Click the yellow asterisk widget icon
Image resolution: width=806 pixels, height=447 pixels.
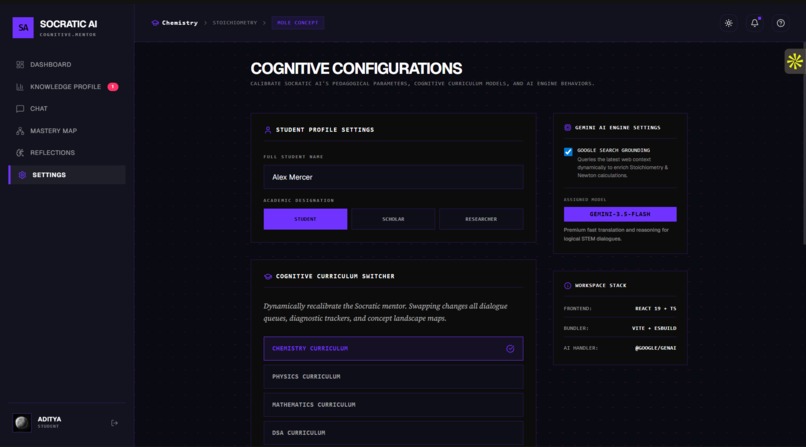pyautogui.click(x=795, y=61)
